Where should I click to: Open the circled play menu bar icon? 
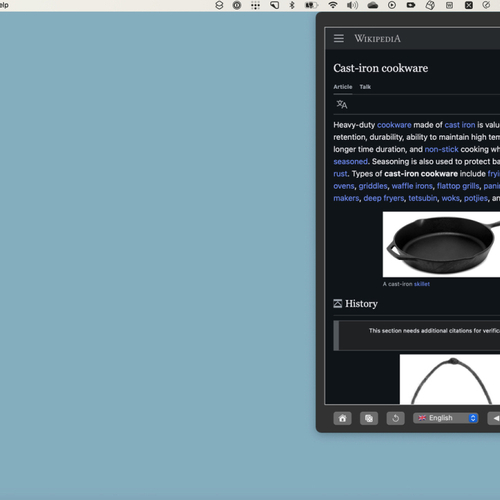point(392,5)
